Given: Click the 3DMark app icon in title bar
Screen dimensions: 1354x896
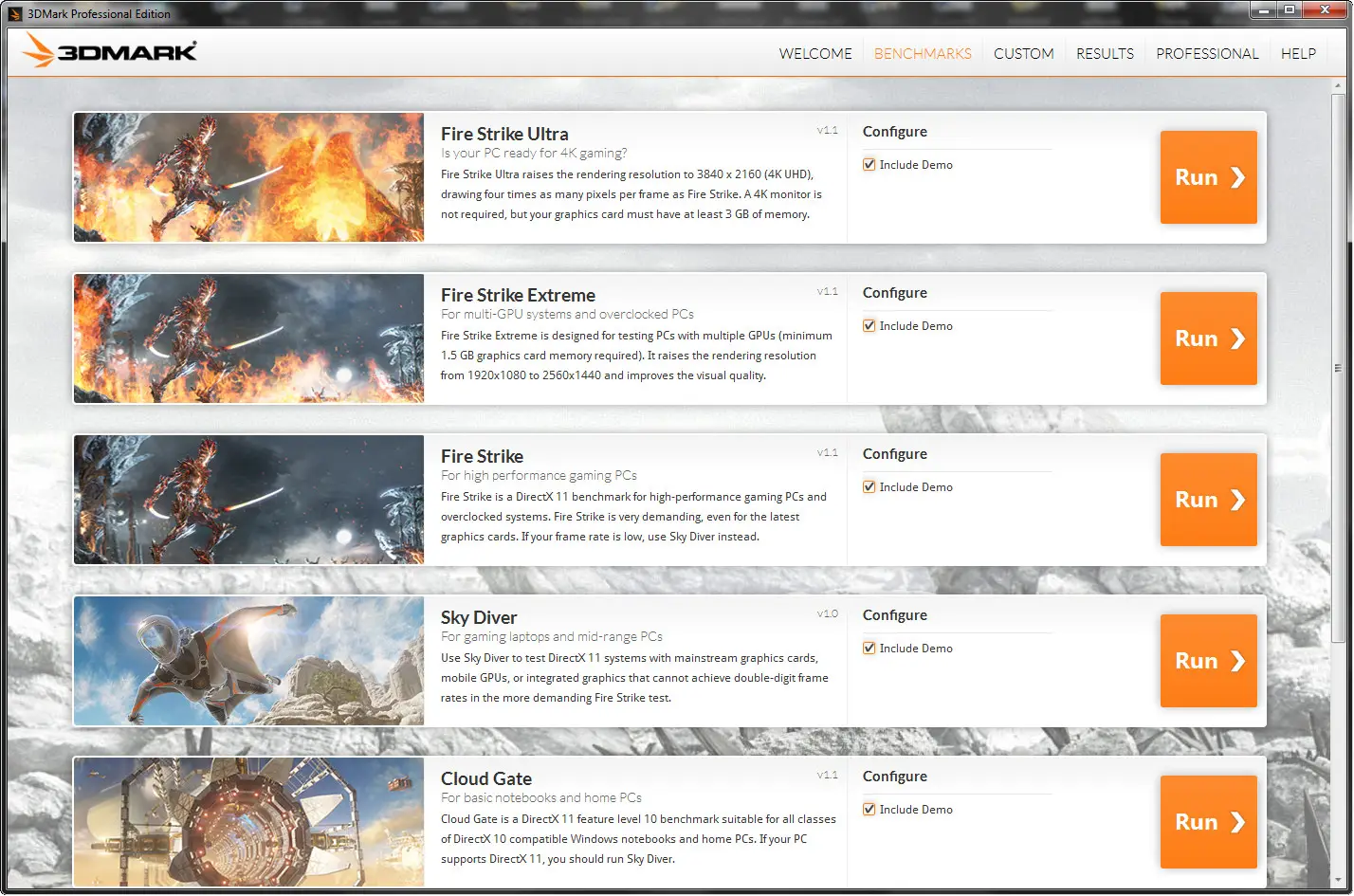Looking at the screenshot, I should [x=15, y=13].
